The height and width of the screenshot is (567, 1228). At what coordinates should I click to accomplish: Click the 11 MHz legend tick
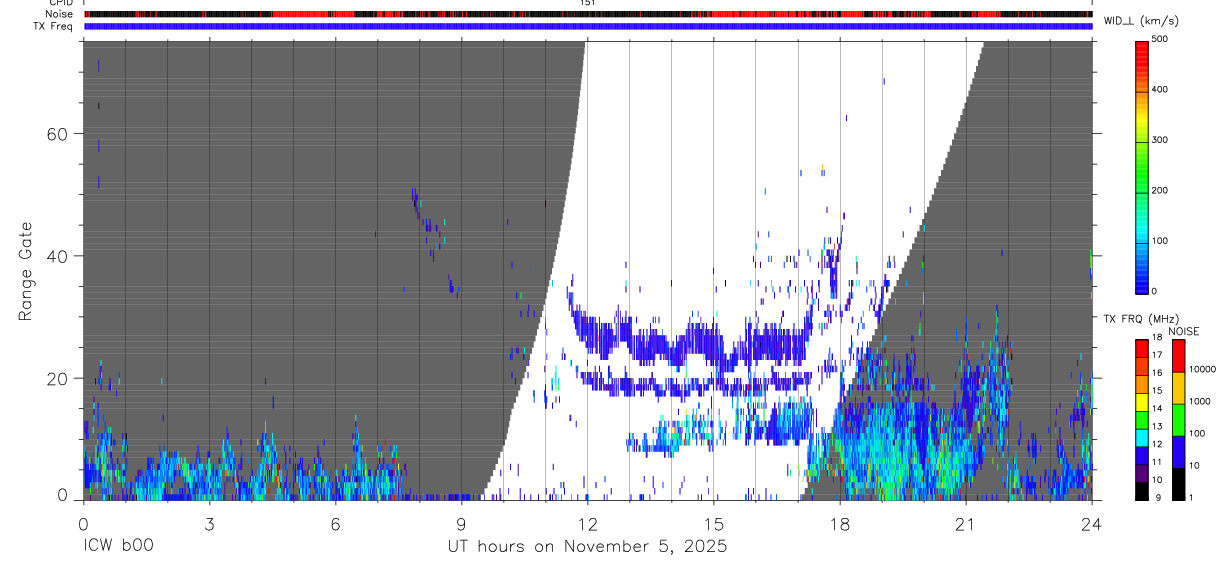(1157, 462)
